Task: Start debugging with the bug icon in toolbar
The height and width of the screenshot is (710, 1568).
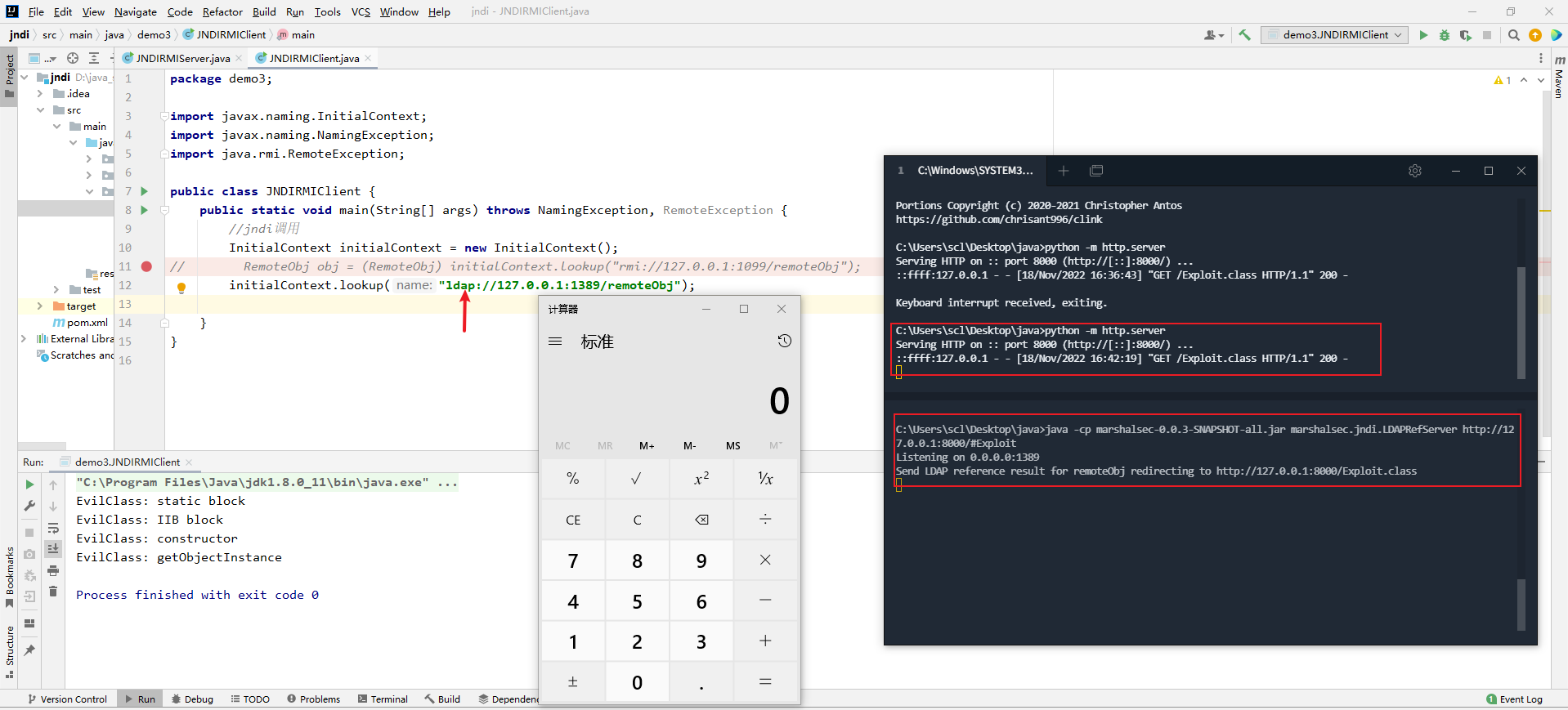Action: [1445, 35]
